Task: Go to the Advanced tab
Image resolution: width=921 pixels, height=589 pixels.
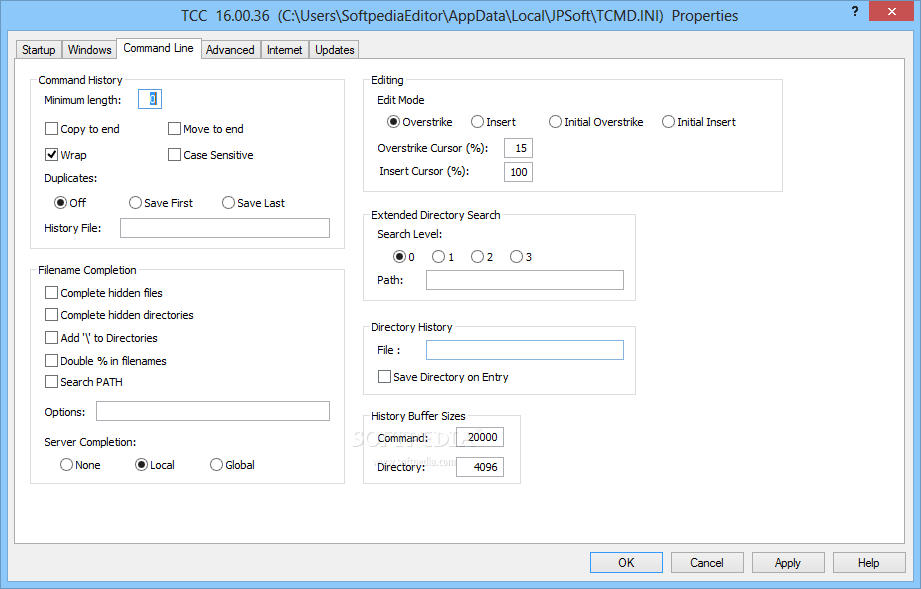Action: [230, 50]
